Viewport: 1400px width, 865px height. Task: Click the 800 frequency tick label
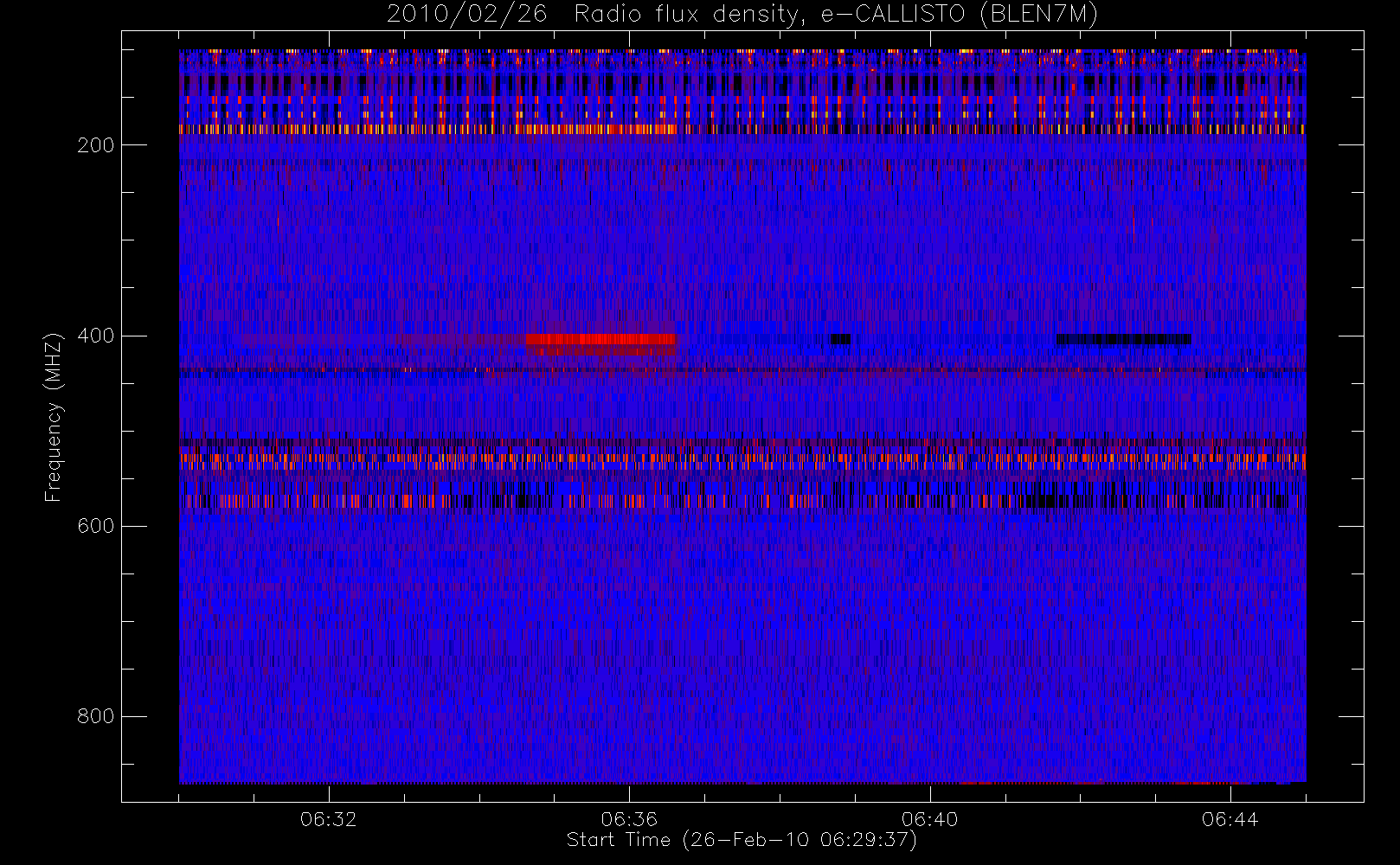[95, 716]
